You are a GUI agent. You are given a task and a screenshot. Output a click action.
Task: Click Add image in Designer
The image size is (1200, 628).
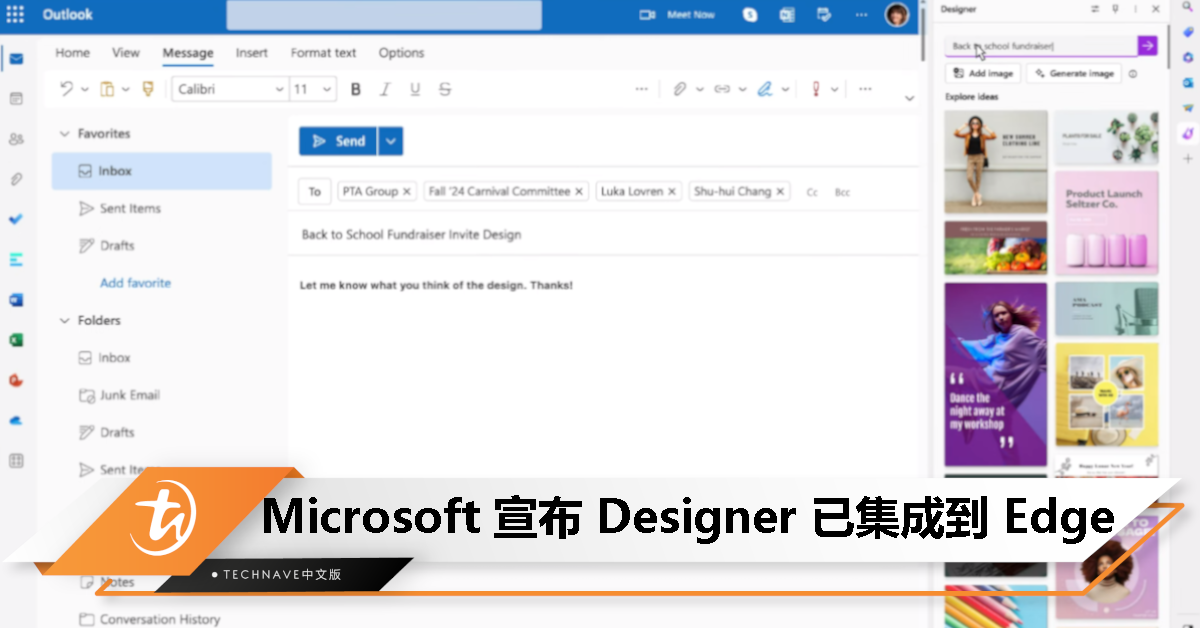click(x=984, y=73)
